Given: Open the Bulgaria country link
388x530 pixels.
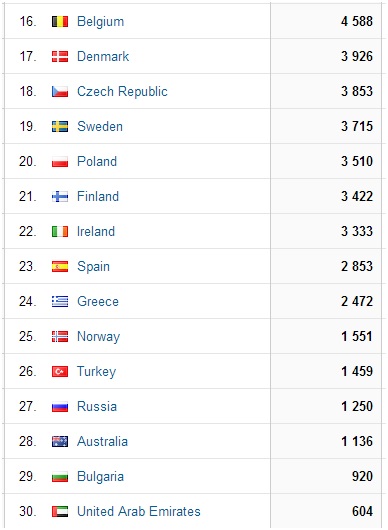Looking at the screenshot, I should coord(100,476).
